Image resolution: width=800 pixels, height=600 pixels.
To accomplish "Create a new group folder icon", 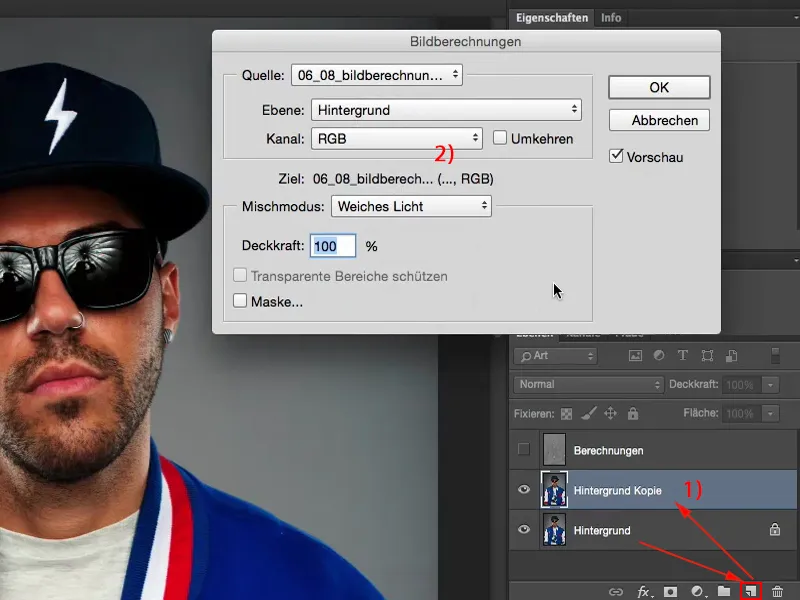I will (723, 591).
